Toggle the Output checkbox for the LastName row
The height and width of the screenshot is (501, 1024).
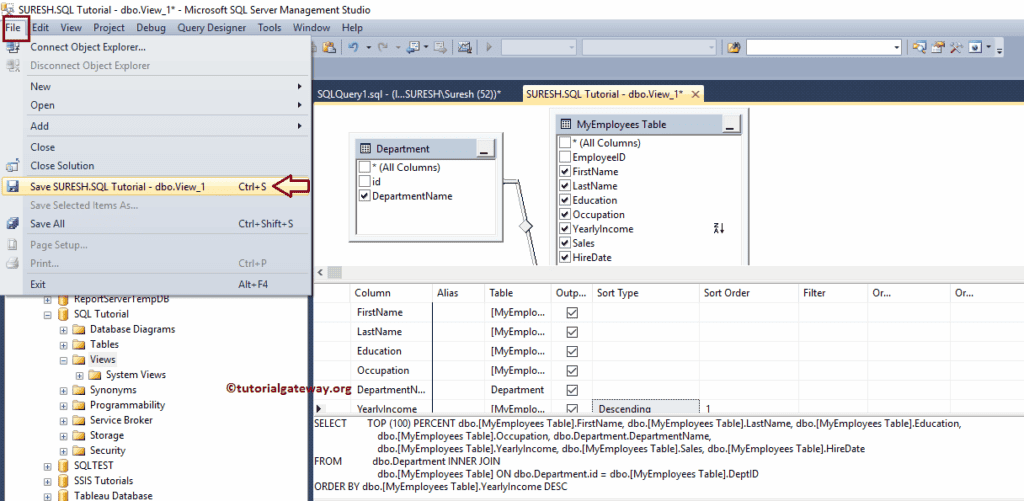[572, 332]
